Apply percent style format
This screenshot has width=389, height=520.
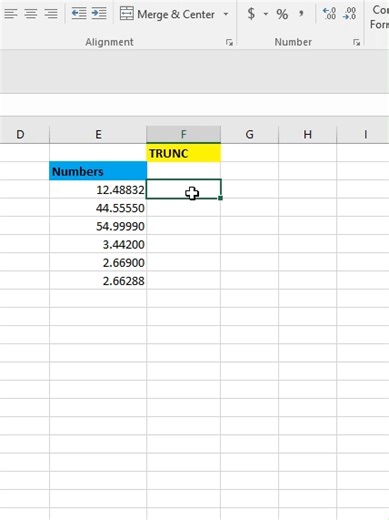coord(282,14)
